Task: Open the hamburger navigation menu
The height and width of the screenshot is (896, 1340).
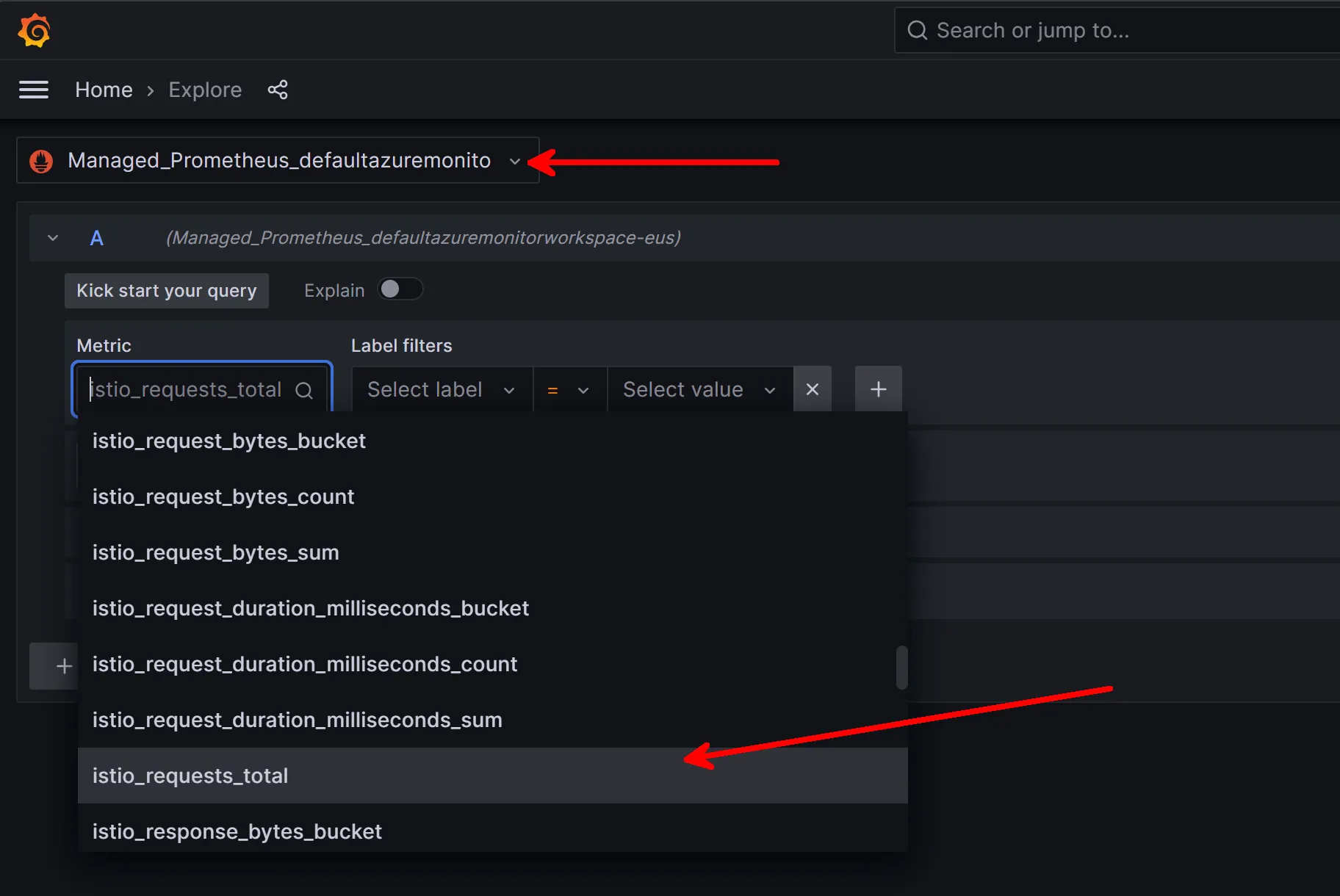Action: [34, 90]
